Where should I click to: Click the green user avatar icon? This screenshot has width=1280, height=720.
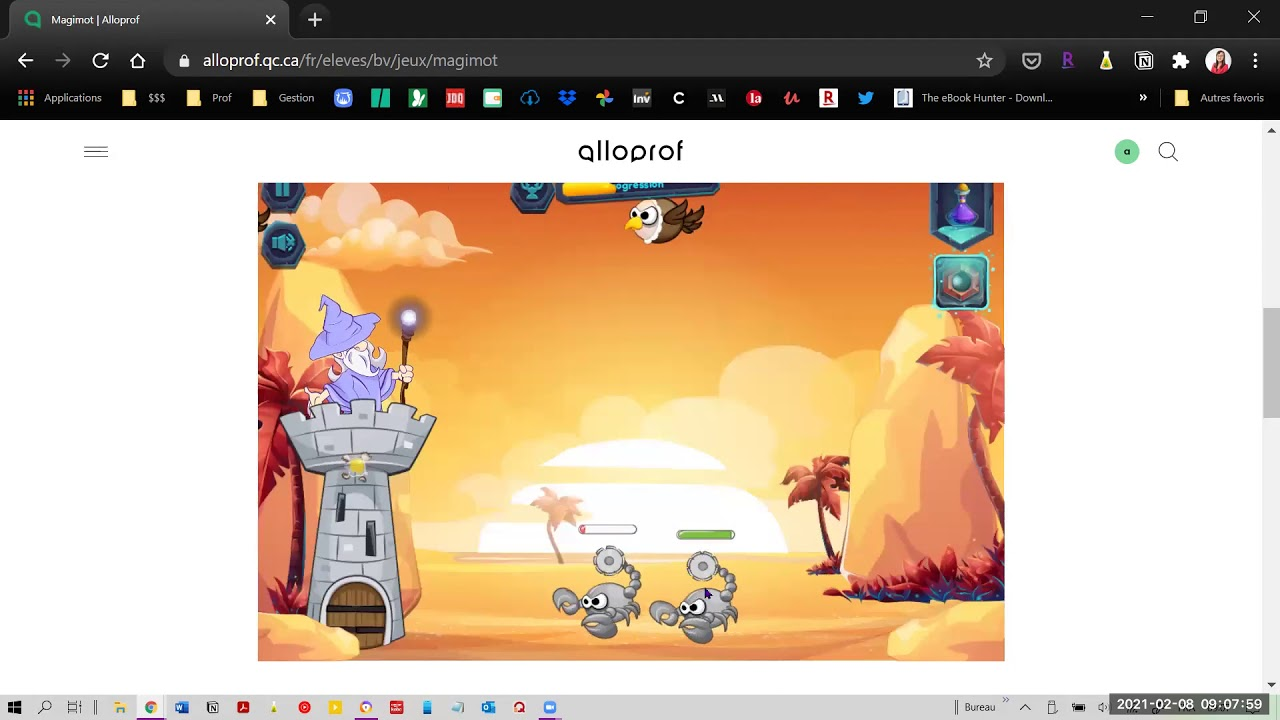1127,152
